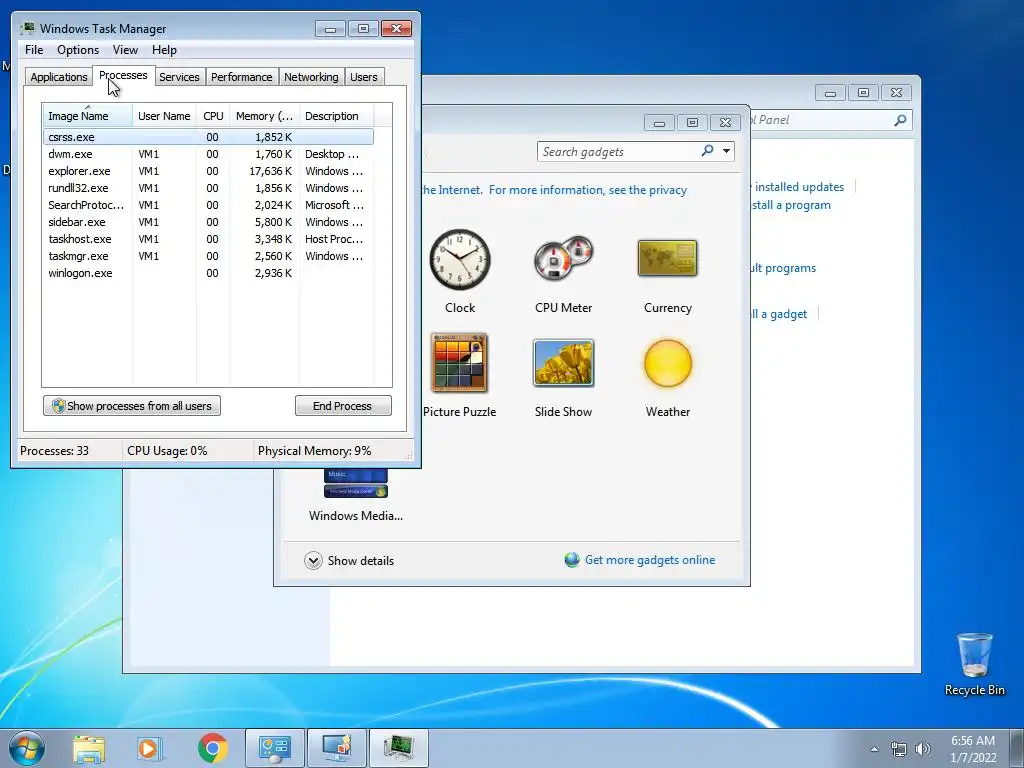Screen dimensions: 1024x768
Task: Select the winlogon.exe process row
Action: tap(208, 273)
